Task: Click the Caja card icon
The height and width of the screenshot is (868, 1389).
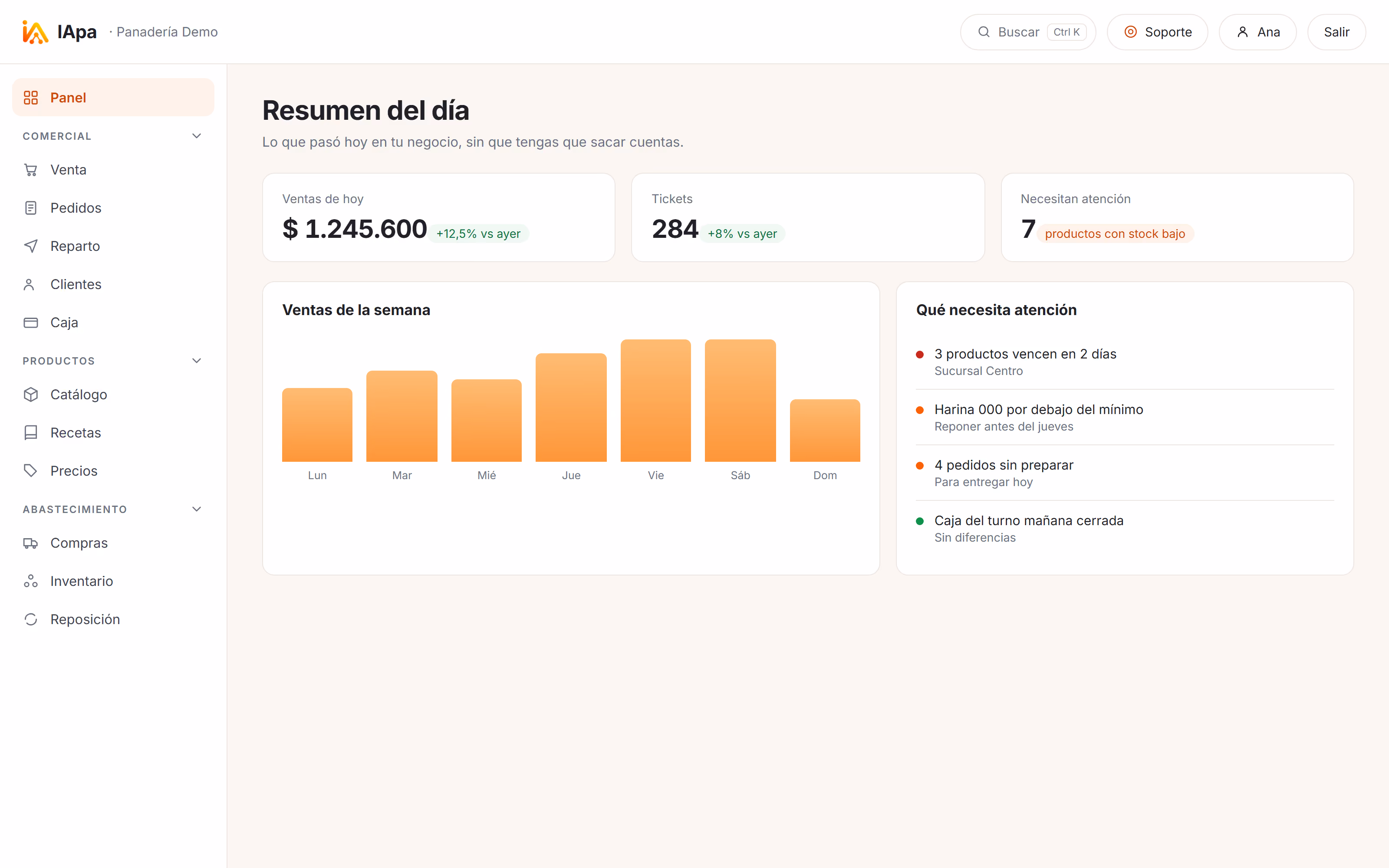Action: point(30,322)
